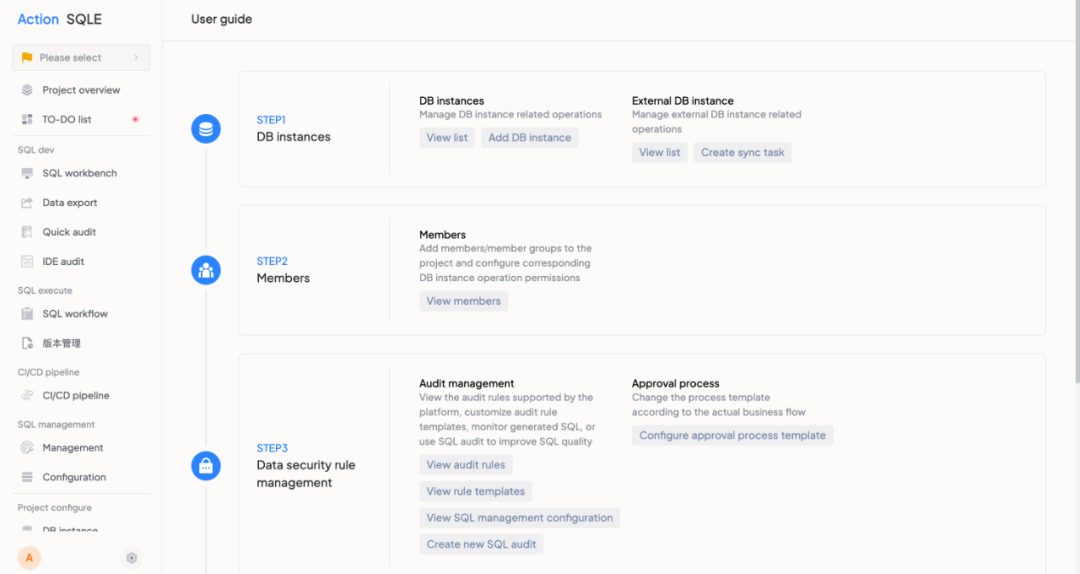Open the Management menu item
This screenshot has width=1080, height=574.
[72, 448]
